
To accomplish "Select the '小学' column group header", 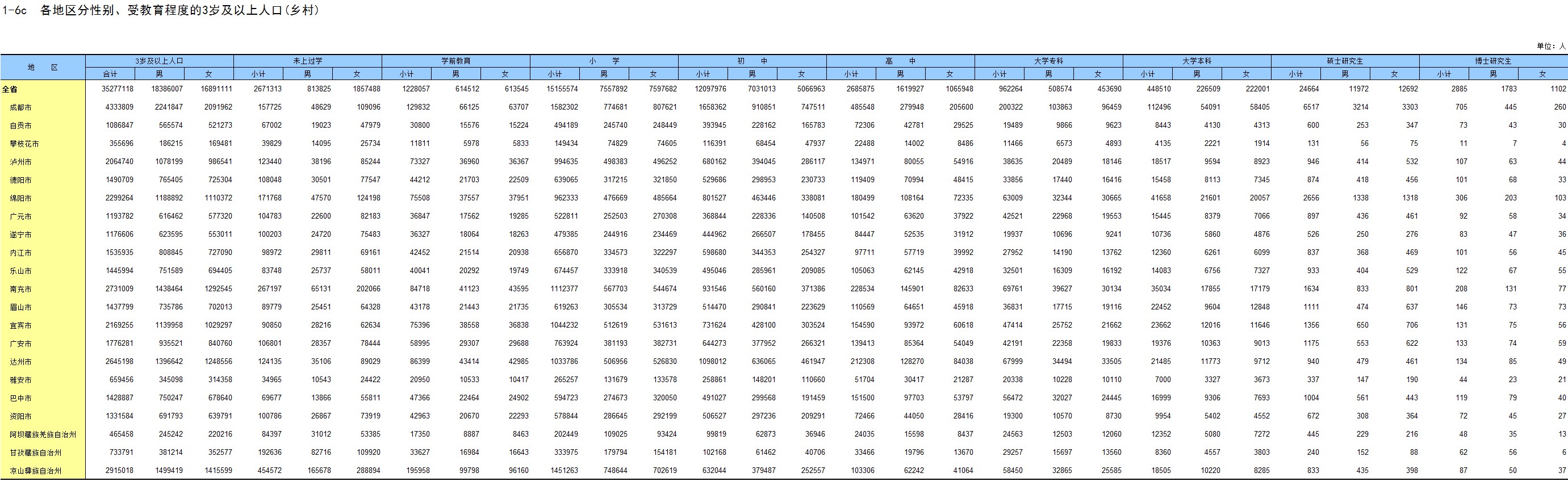I will [604, 61].
